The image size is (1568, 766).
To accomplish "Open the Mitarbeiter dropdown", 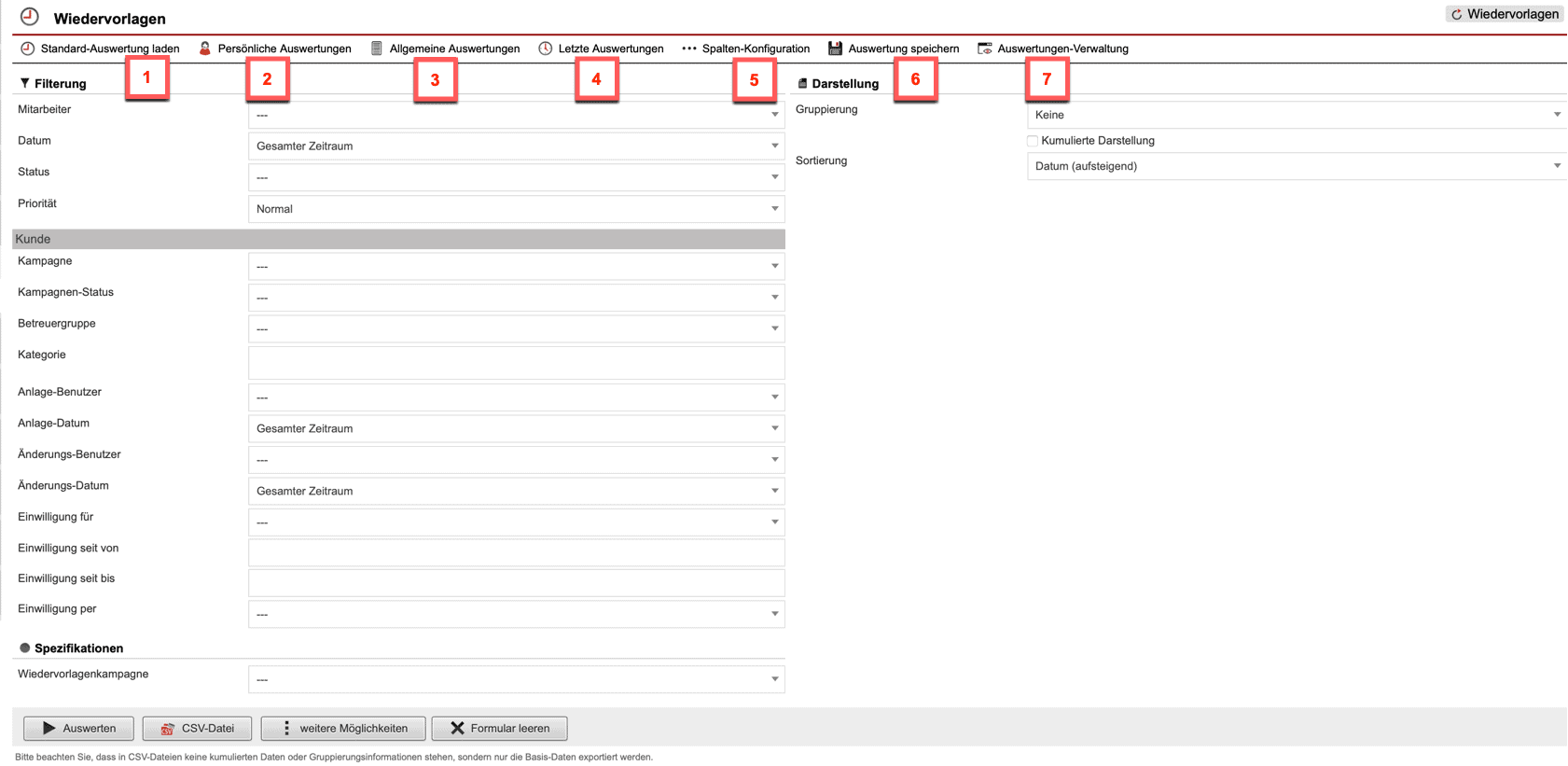I will [516, 115].
